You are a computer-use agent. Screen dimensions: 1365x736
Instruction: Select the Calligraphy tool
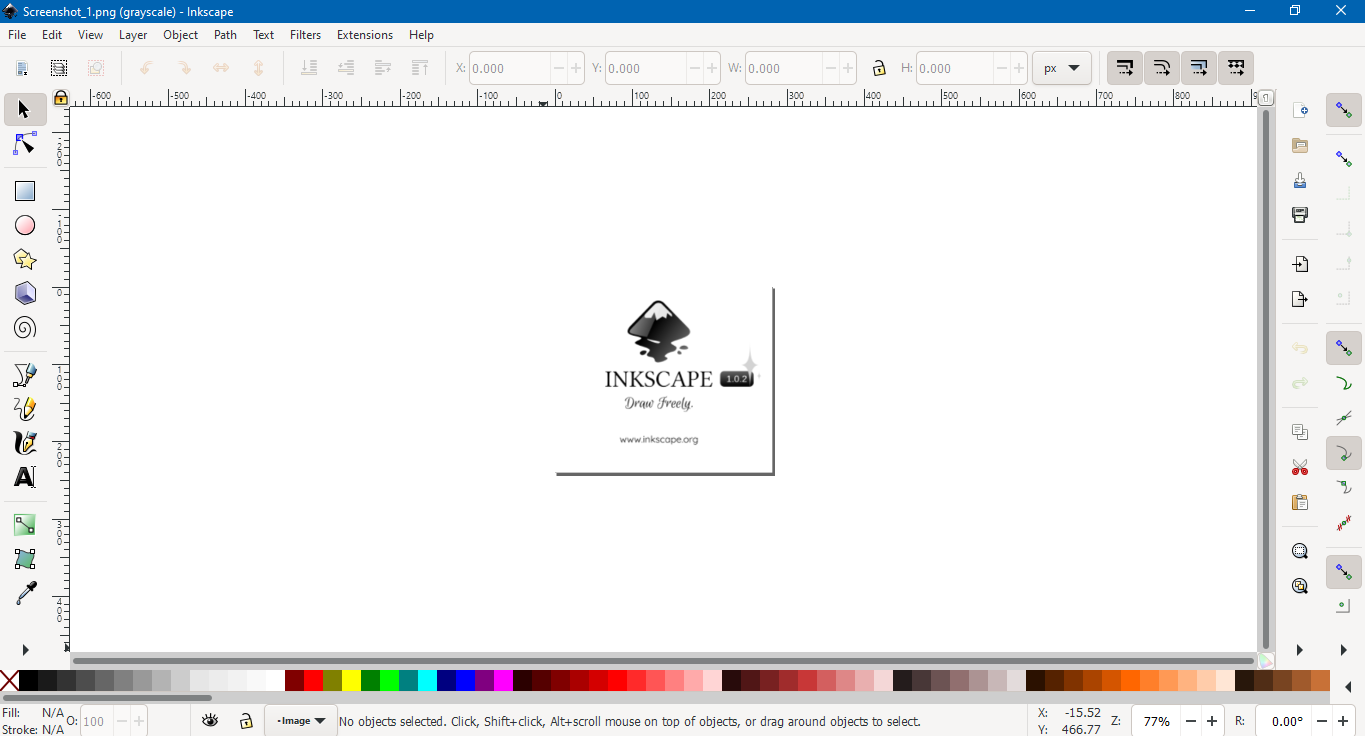click(25, 443)
